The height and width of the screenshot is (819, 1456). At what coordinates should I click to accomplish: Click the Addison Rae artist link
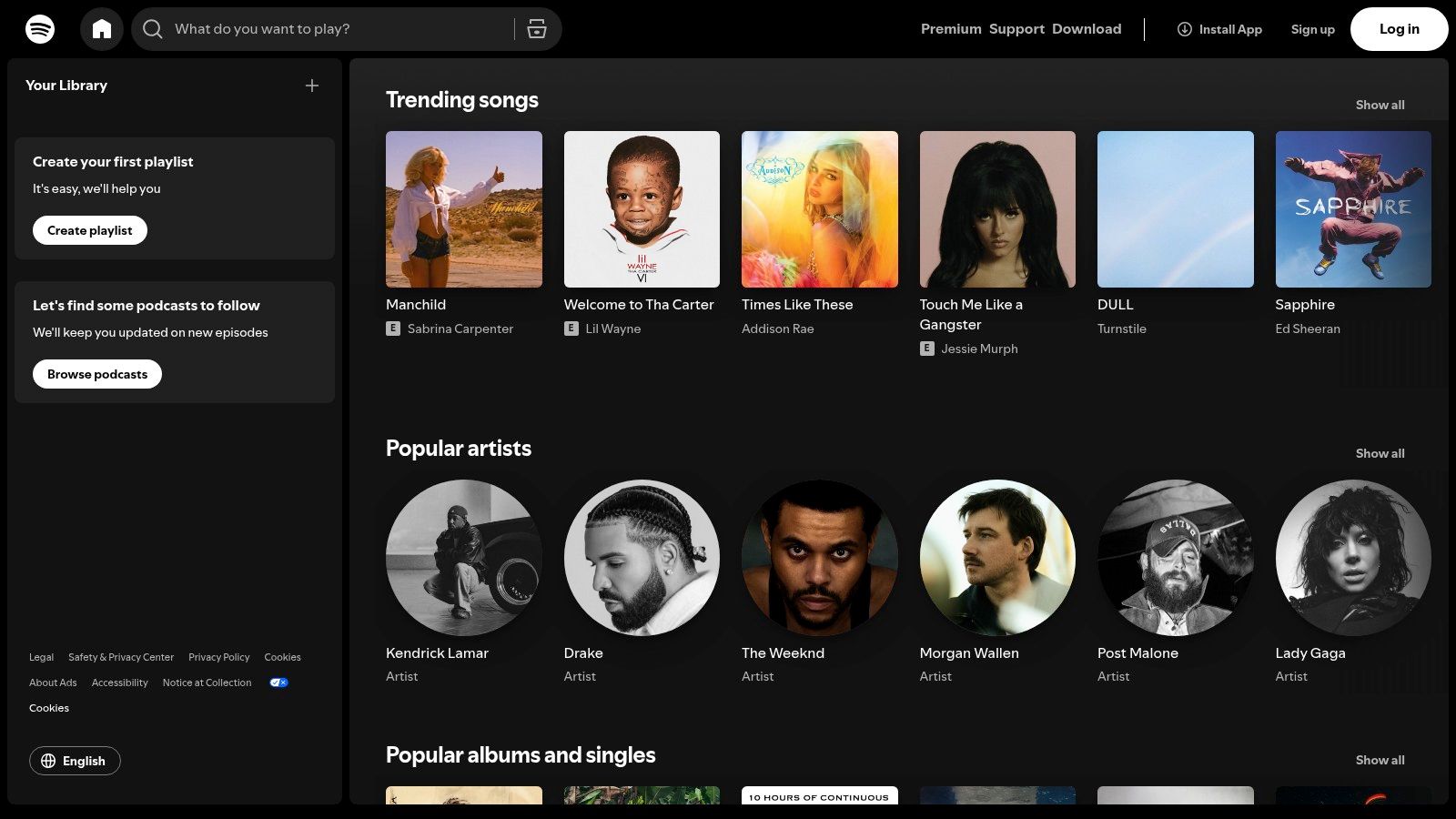[778, 329]
